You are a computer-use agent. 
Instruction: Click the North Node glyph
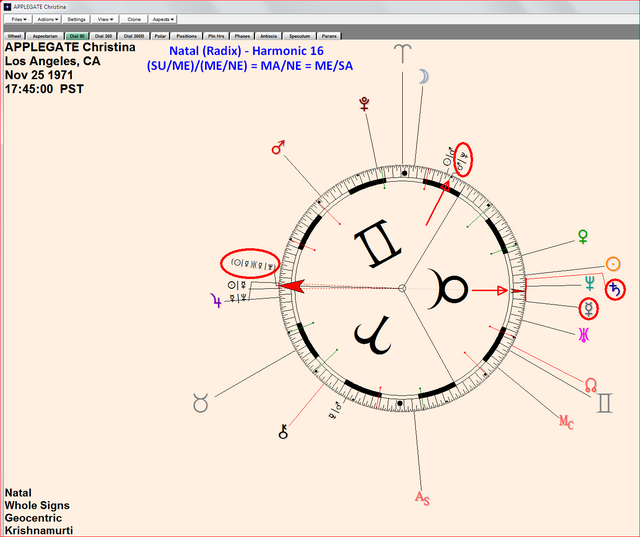591,385
